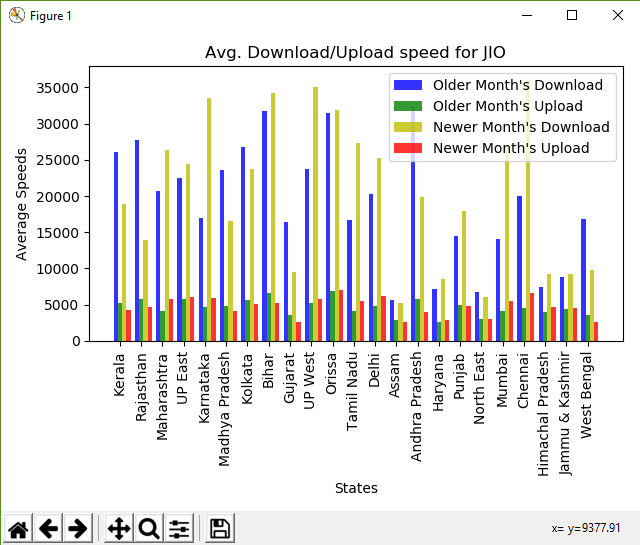Click the 'States' x-axis label
640x545 pixels.
pyautogui.click(x=356, y=488)
